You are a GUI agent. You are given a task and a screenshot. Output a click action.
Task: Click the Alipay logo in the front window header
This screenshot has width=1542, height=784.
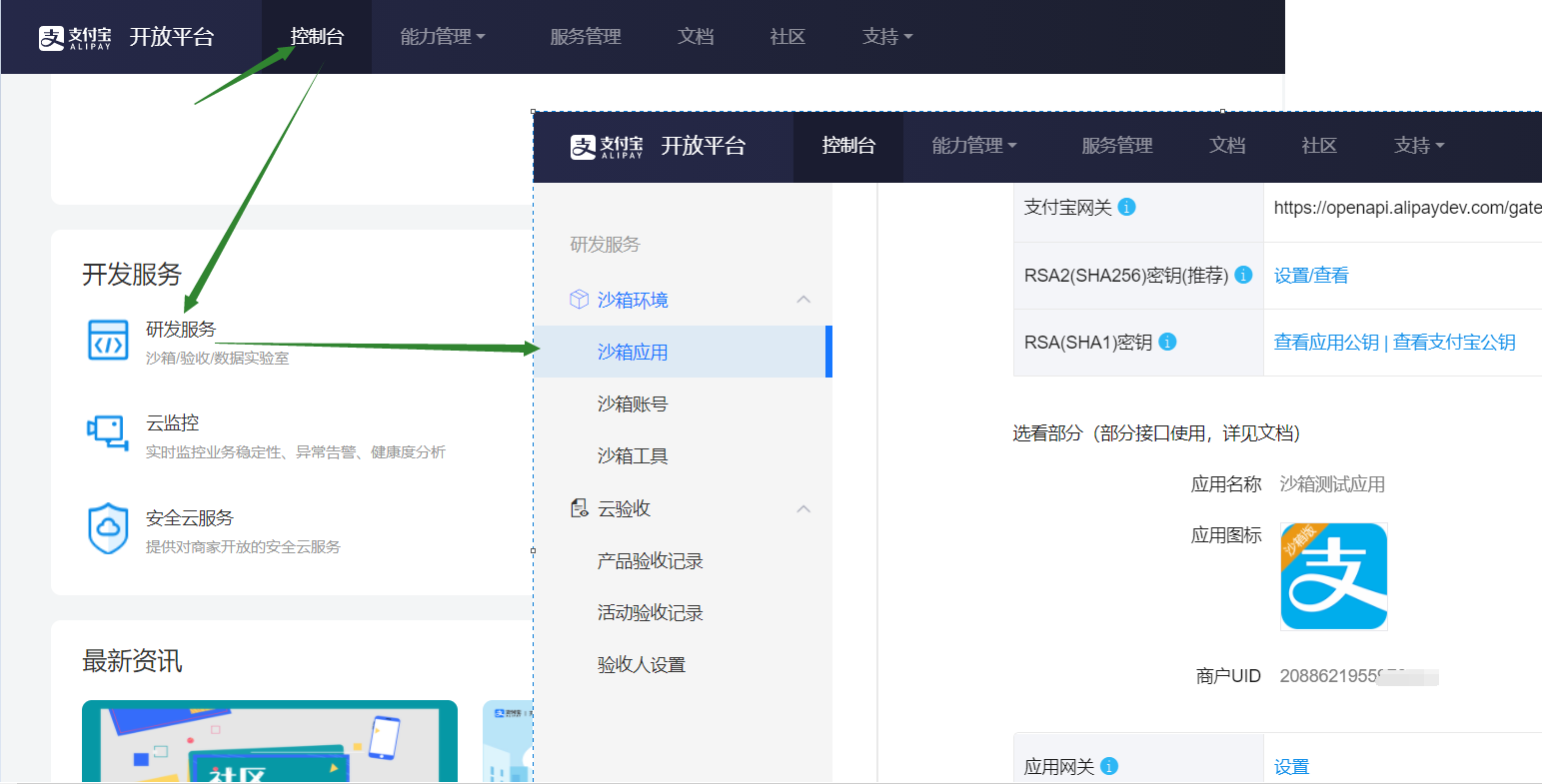click(x=607, y=147)
